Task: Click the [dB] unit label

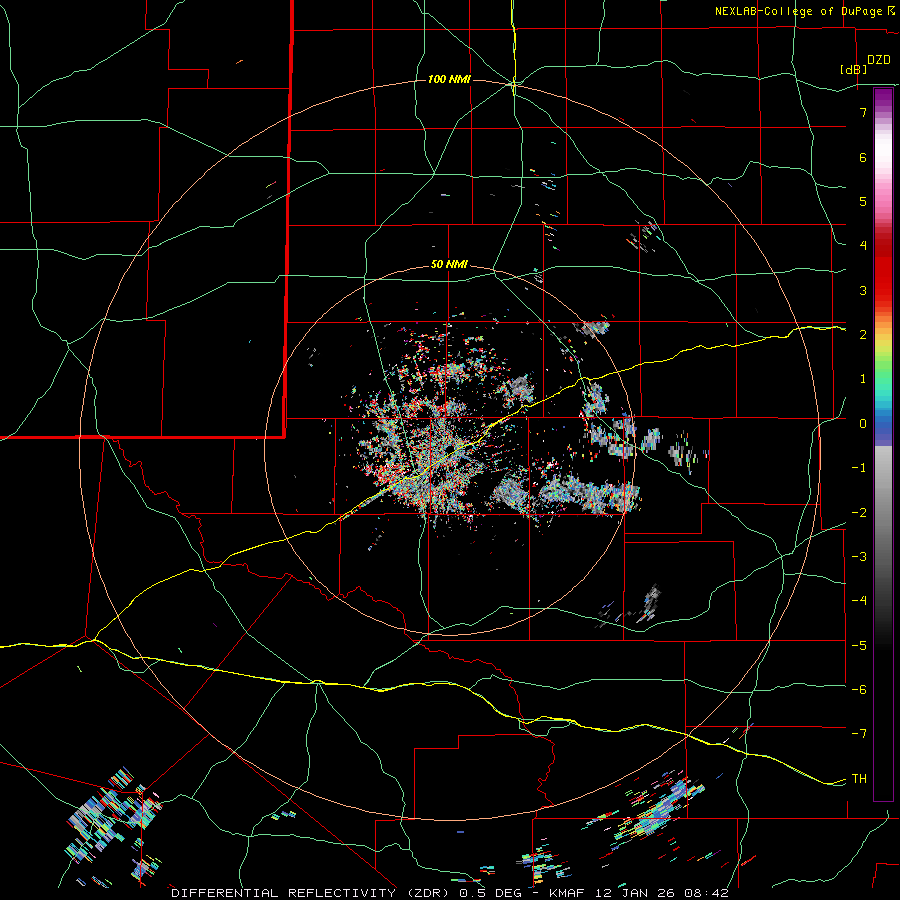Action: 852,69
